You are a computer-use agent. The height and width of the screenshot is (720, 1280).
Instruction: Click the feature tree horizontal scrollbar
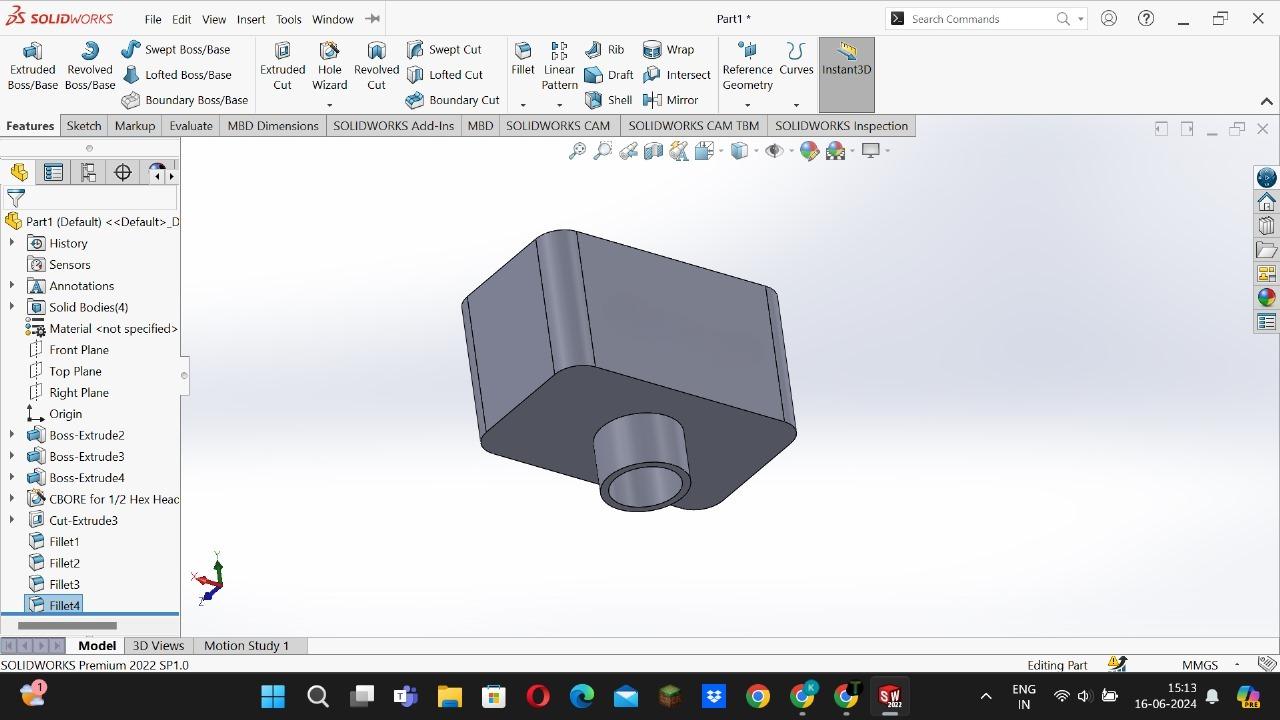point(67,626)
